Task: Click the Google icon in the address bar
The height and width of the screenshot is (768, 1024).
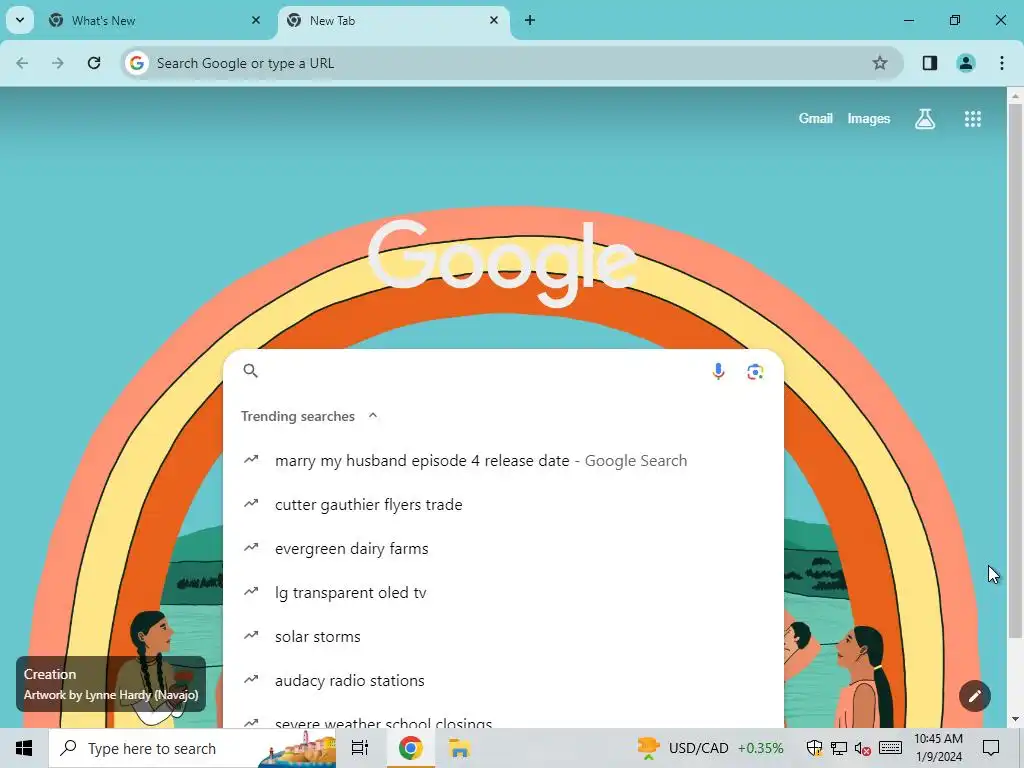Action: pos(136,63)
